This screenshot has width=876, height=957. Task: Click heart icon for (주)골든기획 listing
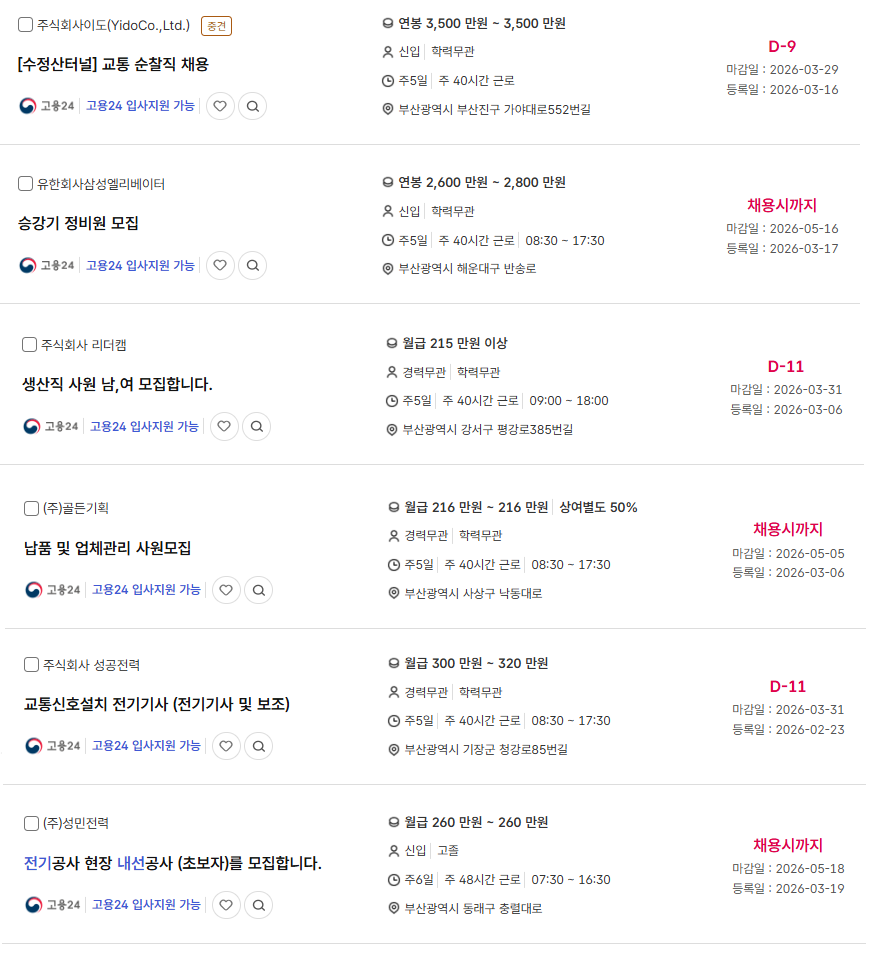[226, 591]
